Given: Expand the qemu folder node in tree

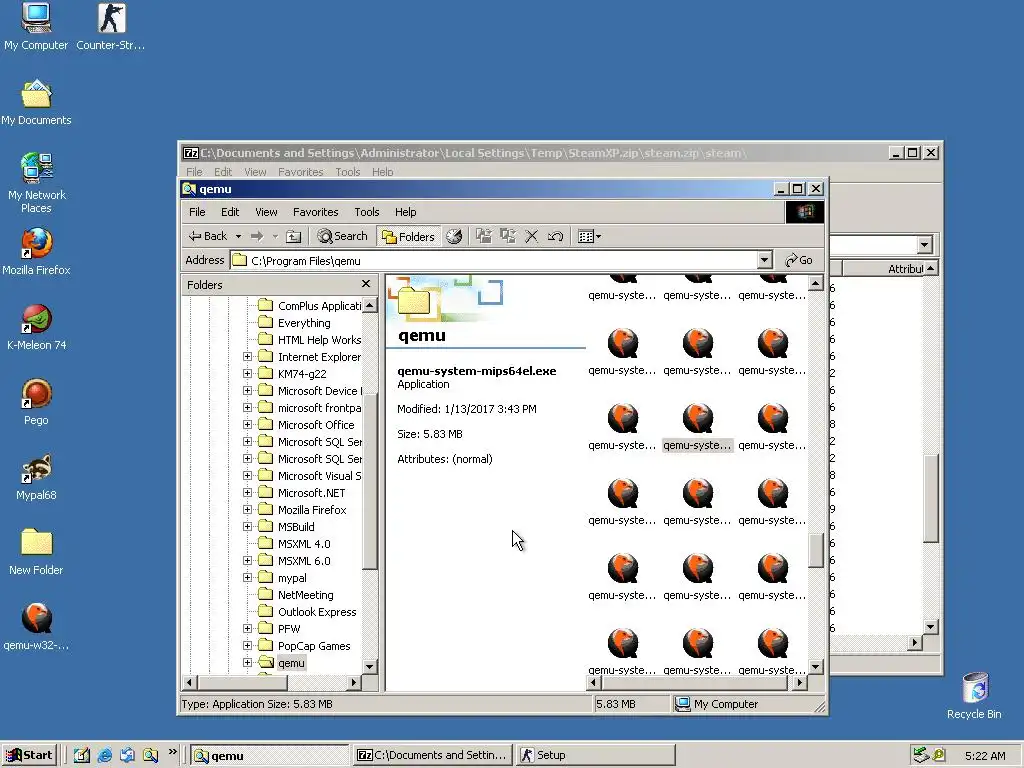Looking at the screenshot, I should pyautogui.click(x=248, y=662).
